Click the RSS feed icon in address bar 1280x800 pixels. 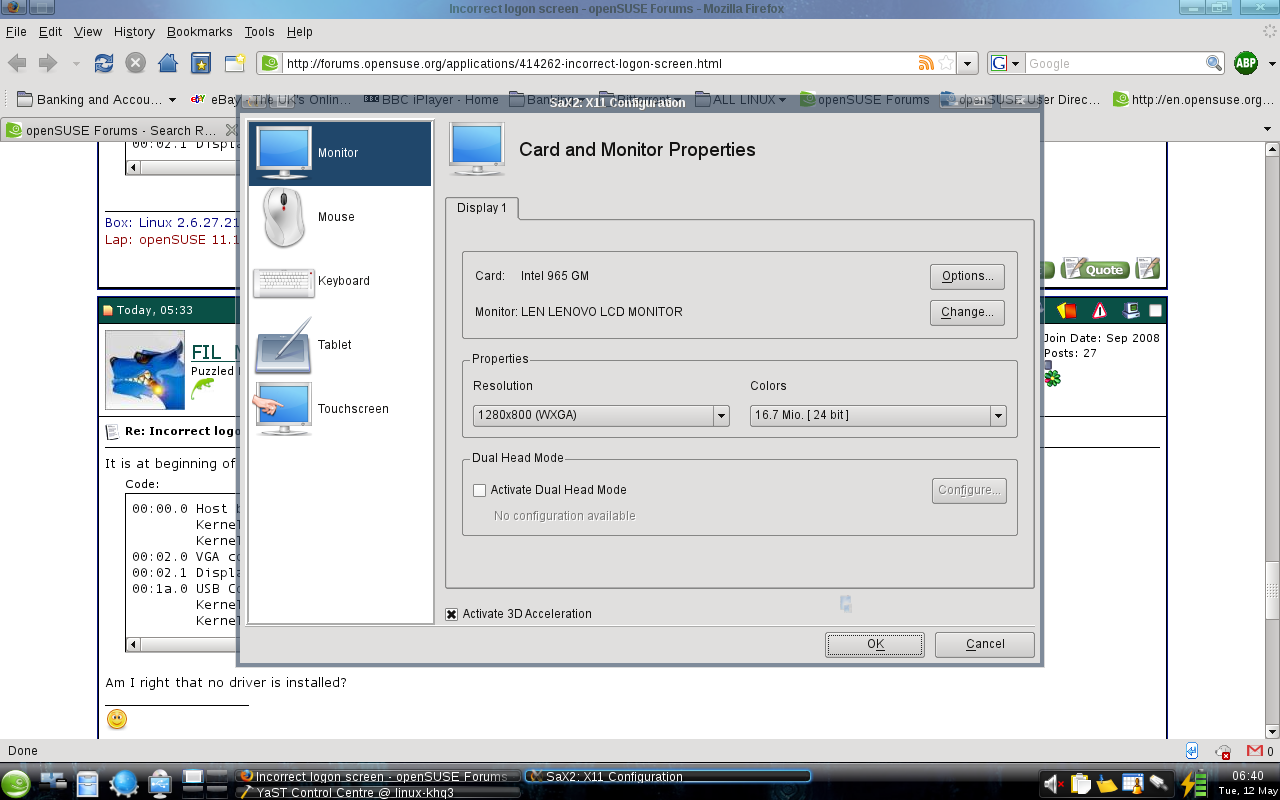pos(926,63)
